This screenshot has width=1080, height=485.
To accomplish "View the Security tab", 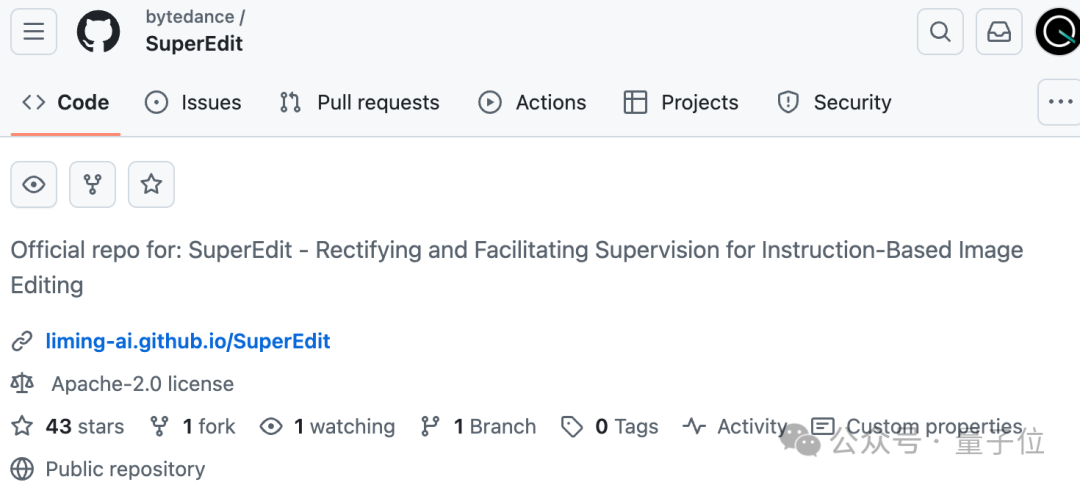I will tap(834, 103).
